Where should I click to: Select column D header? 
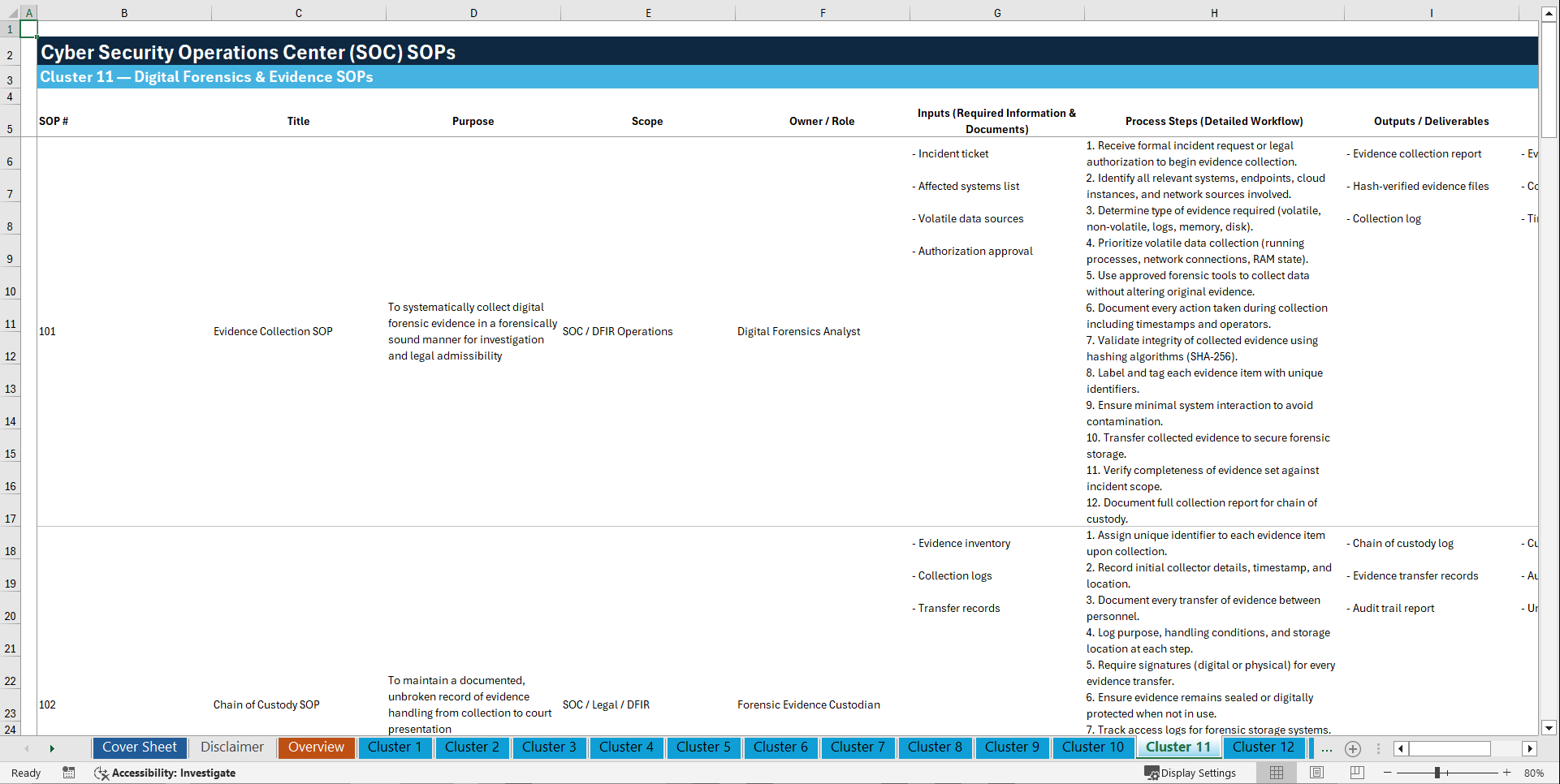pyautogui.click(x=473, y=13)
